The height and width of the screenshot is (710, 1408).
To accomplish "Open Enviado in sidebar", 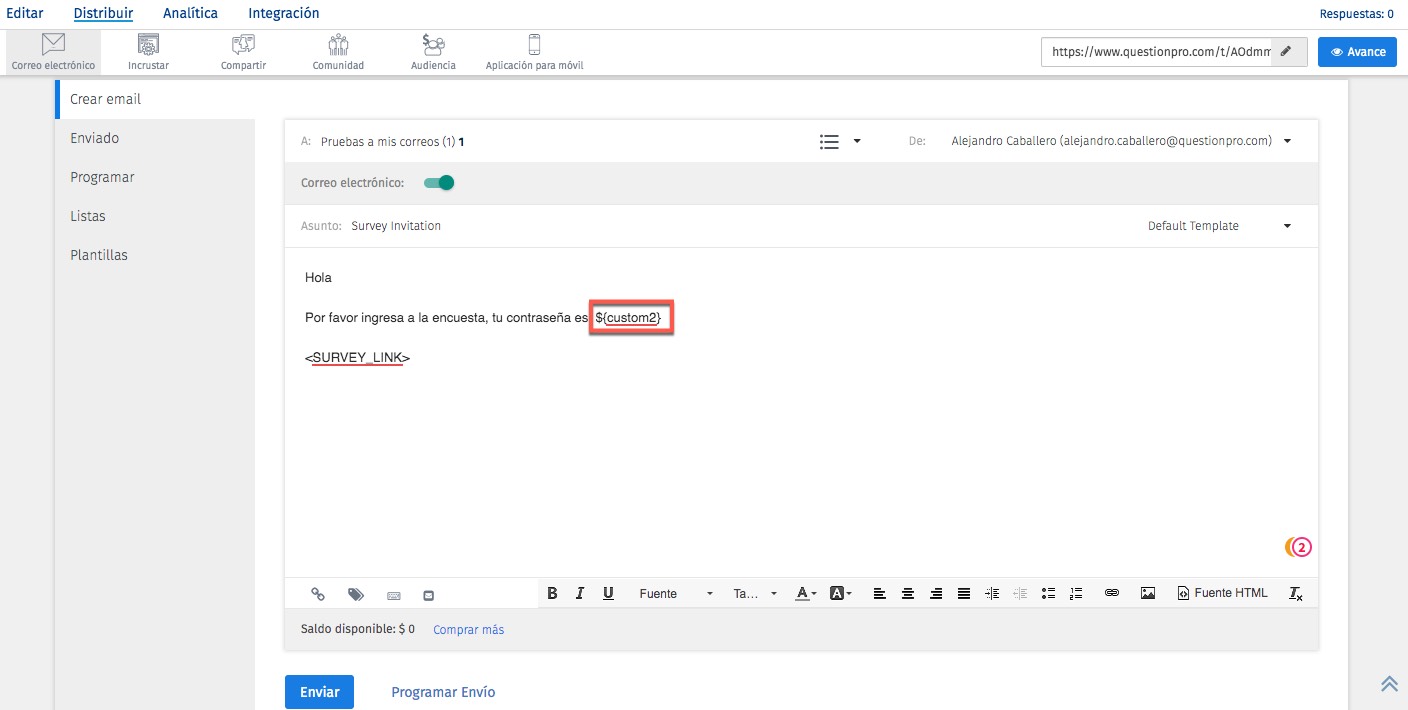I will 155,138.
